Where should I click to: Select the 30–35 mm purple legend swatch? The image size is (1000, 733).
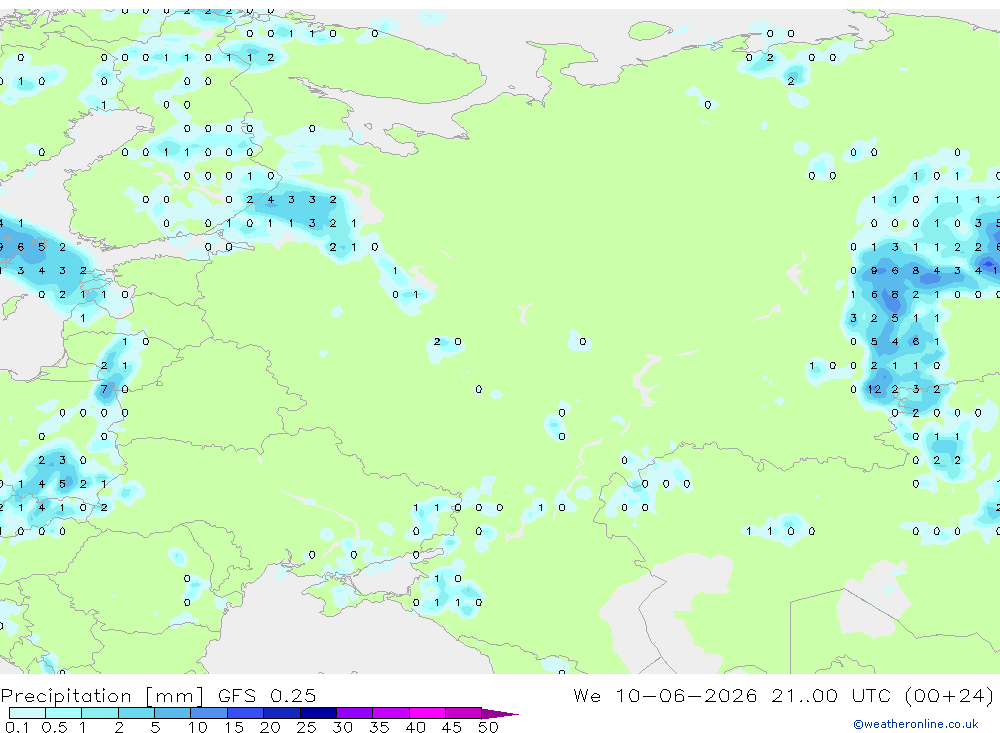click(x=354, y=713)
